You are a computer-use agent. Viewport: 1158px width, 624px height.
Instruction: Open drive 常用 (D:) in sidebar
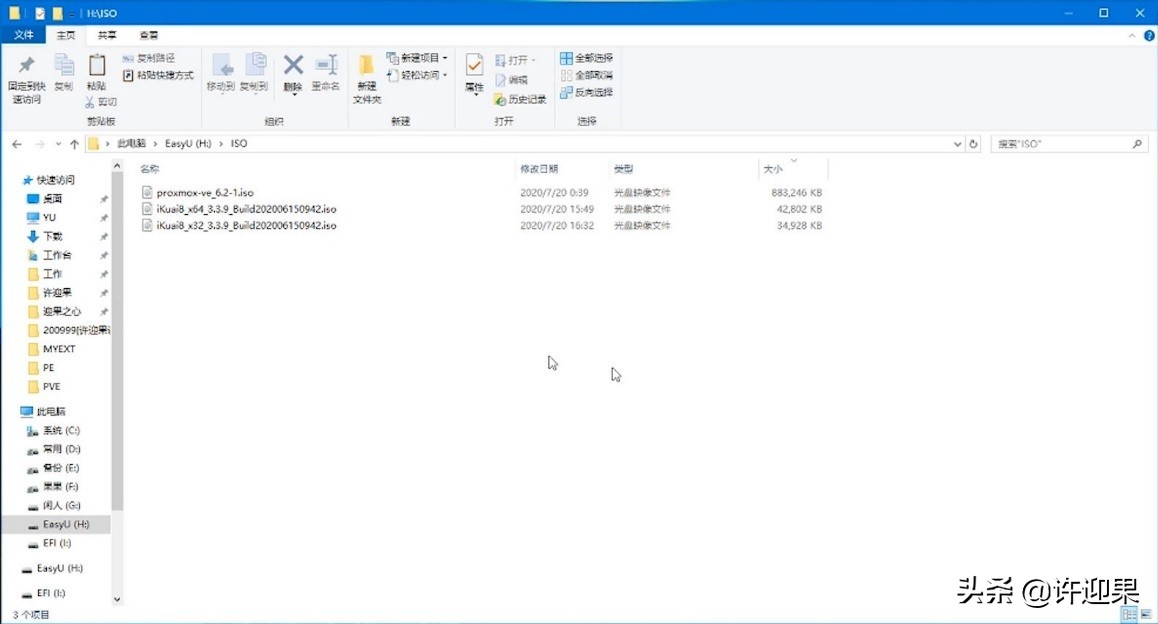tap(61, 449)
